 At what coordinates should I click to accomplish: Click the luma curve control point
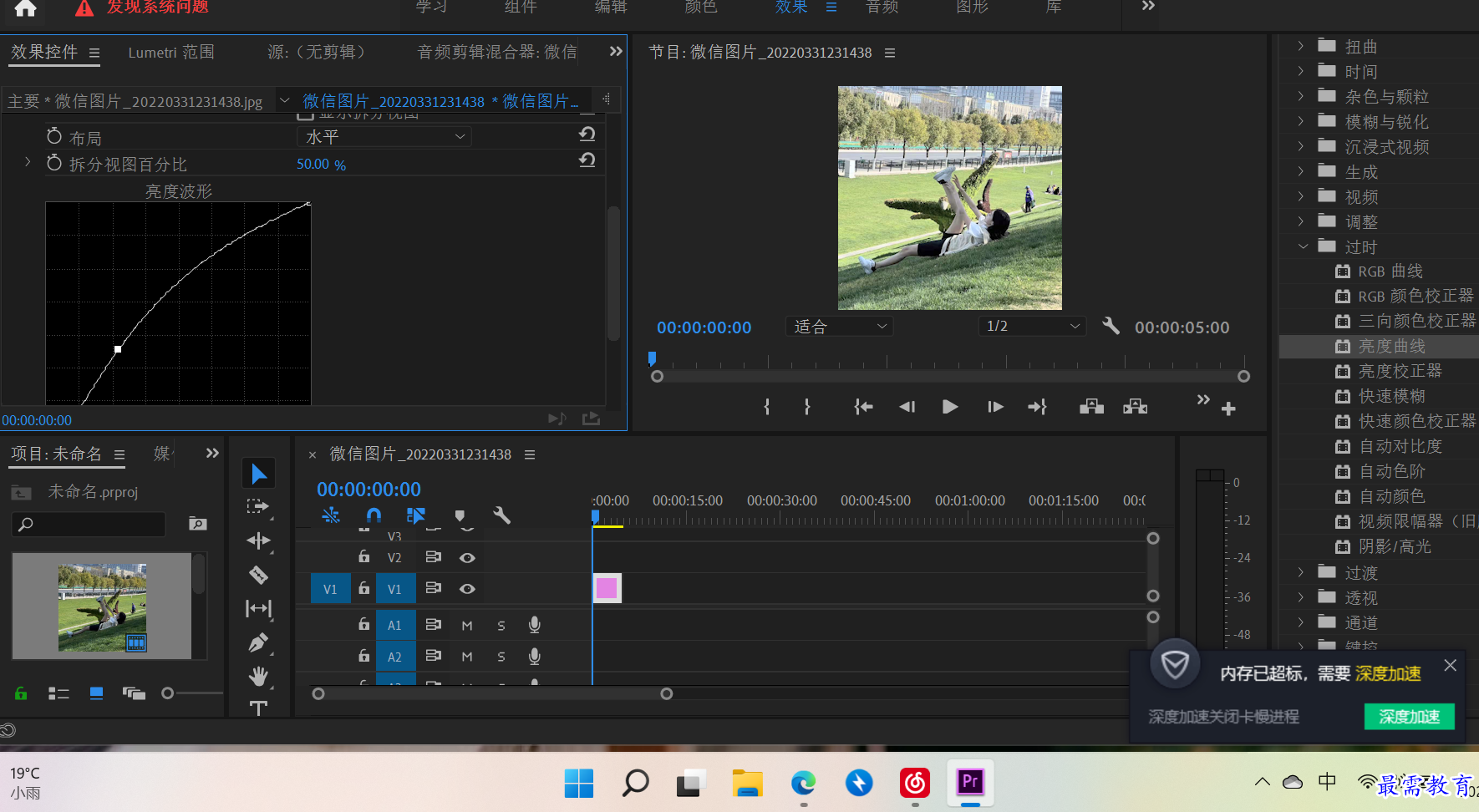point(118,349)
